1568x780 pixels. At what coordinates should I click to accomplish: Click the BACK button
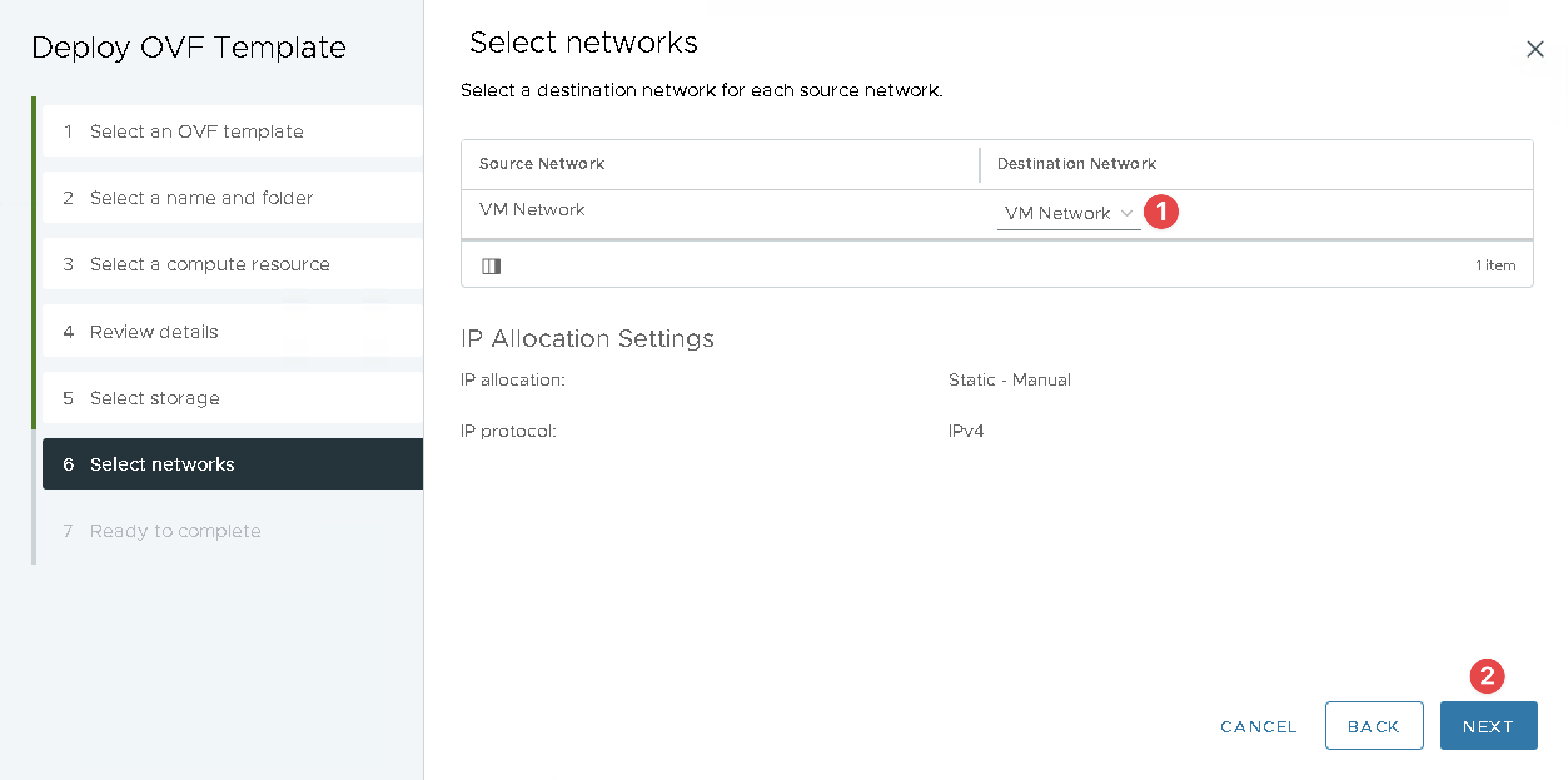point(1373,726)
